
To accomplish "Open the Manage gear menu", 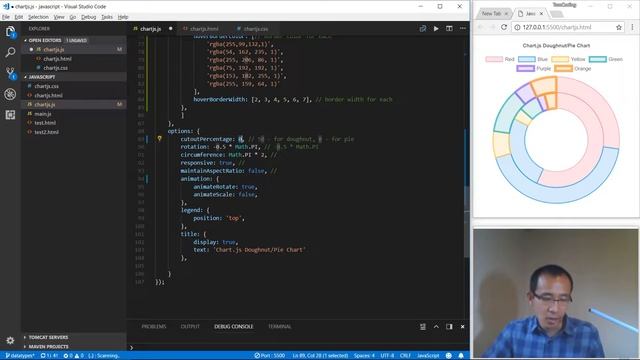I will (x=10, y=340).
